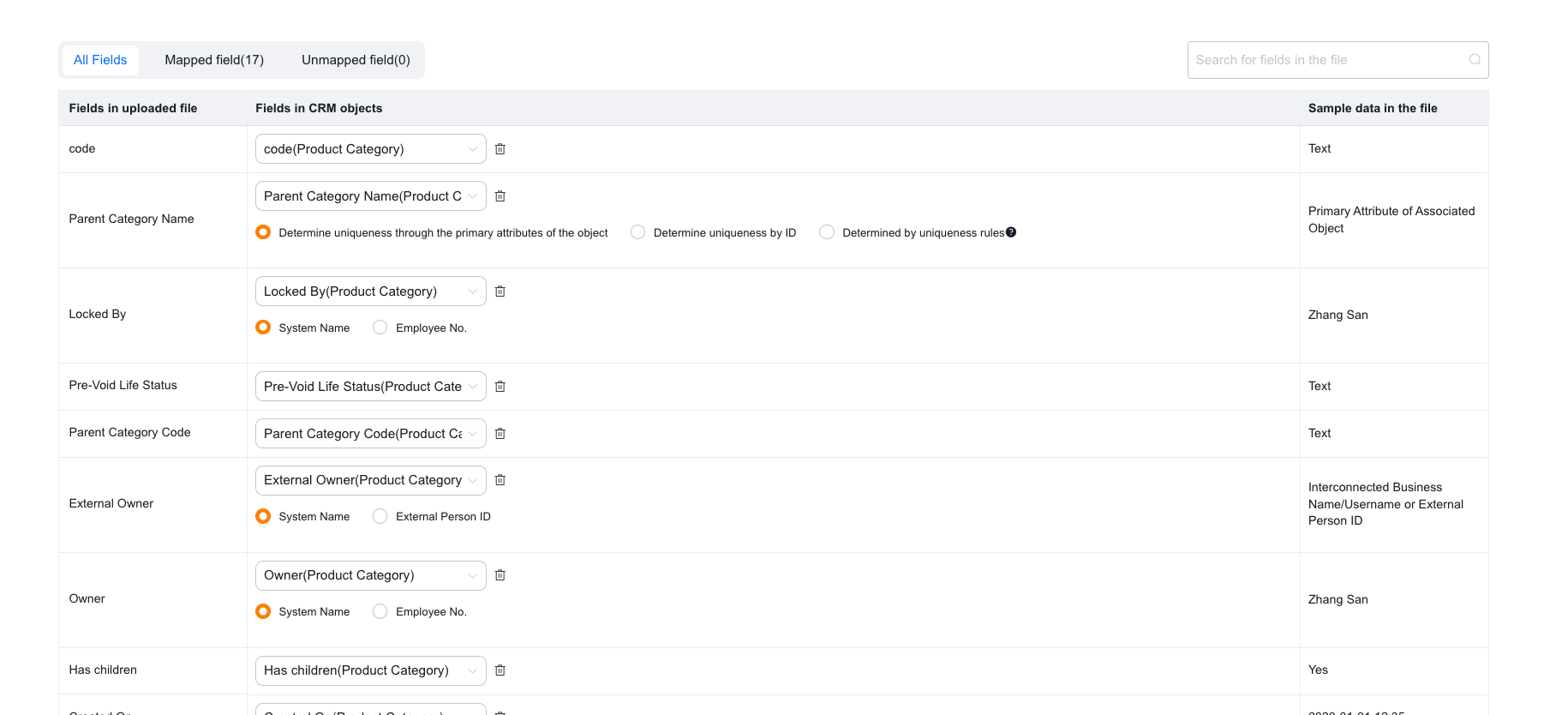Click the trash icon for Locked By
Screen dimensions: 1568x715
tap(500, 291)
